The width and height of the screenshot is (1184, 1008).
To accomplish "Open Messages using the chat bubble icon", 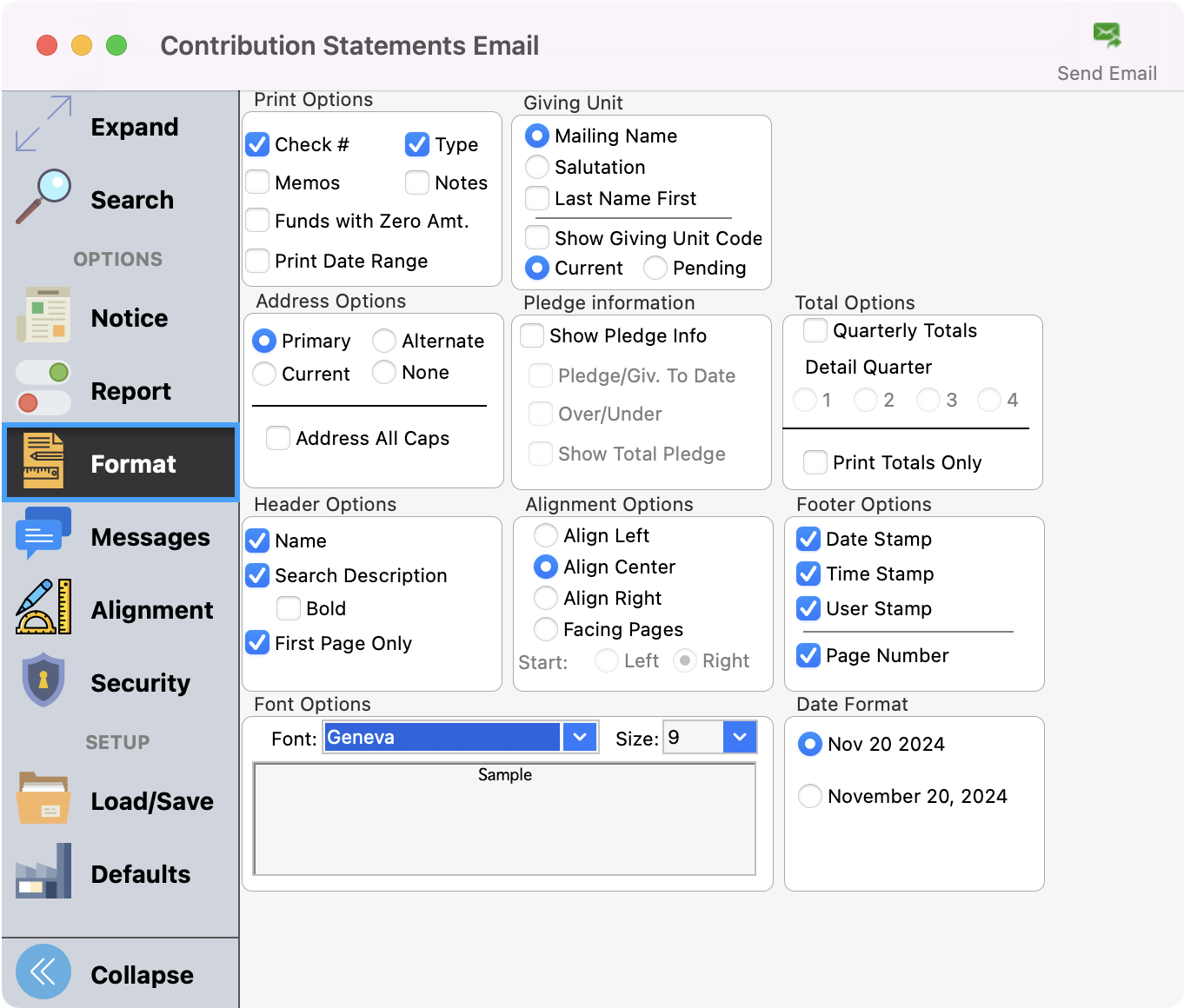I will [x=43, y=534].
